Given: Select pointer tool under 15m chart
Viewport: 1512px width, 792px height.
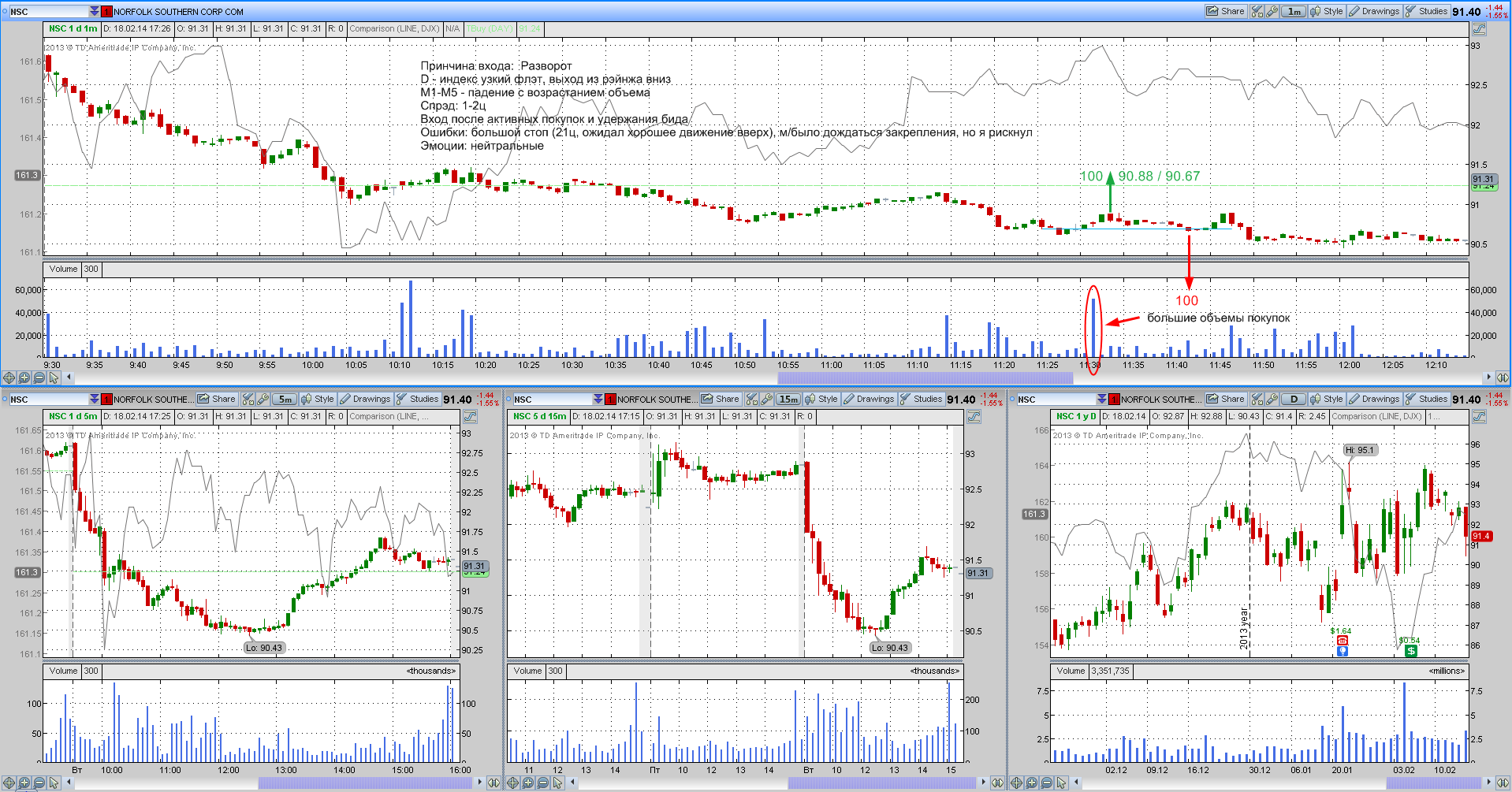Looking at the screenshot, I should [x=557, y=783].
